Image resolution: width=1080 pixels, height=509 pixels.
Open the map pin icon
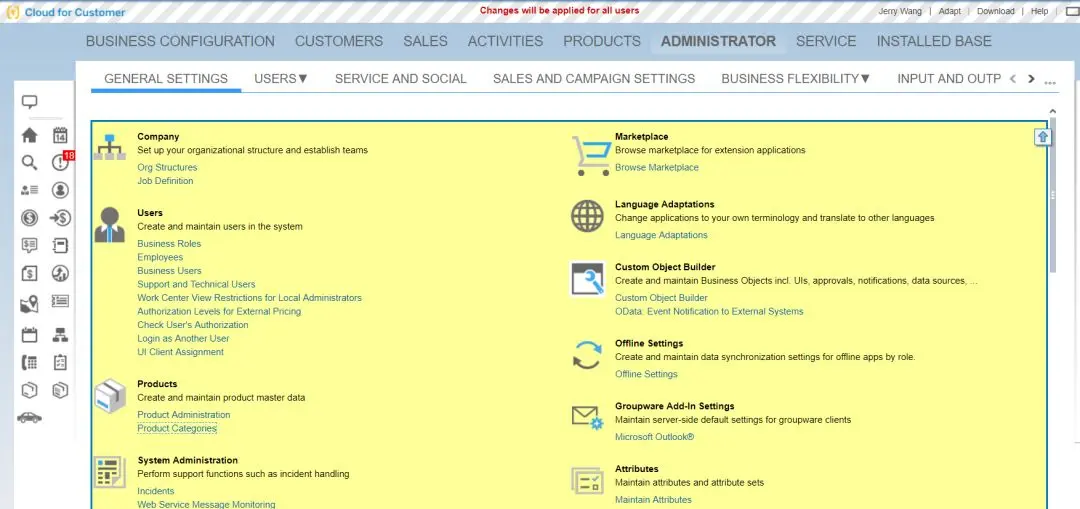[30, 304]
